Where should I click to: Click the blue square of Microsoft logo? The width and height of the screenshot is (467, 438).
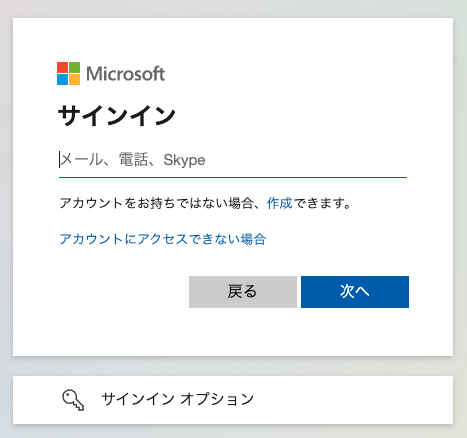pos(62,79)
